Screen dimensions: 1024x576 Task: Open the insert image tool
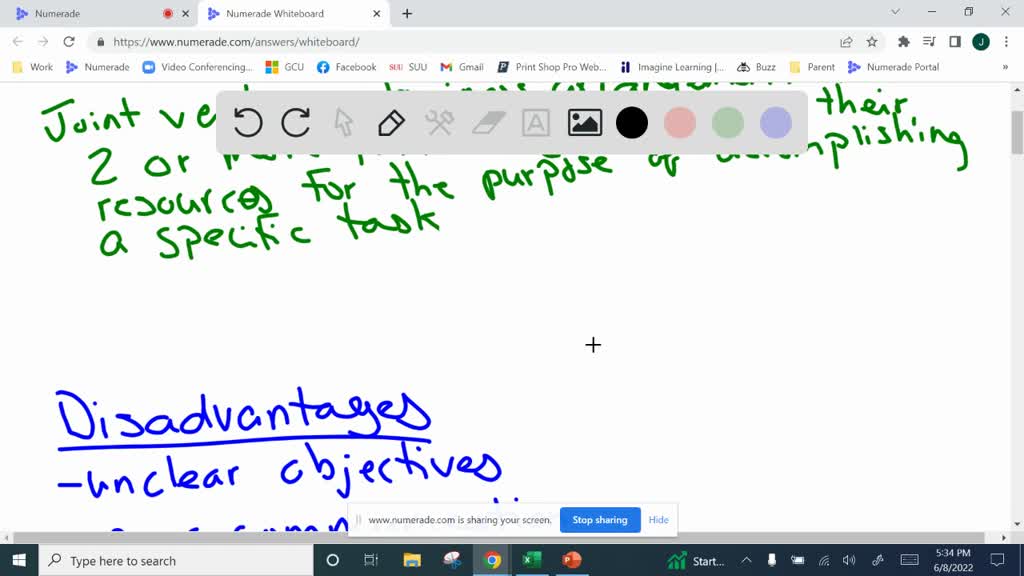(x=584, y=123)
